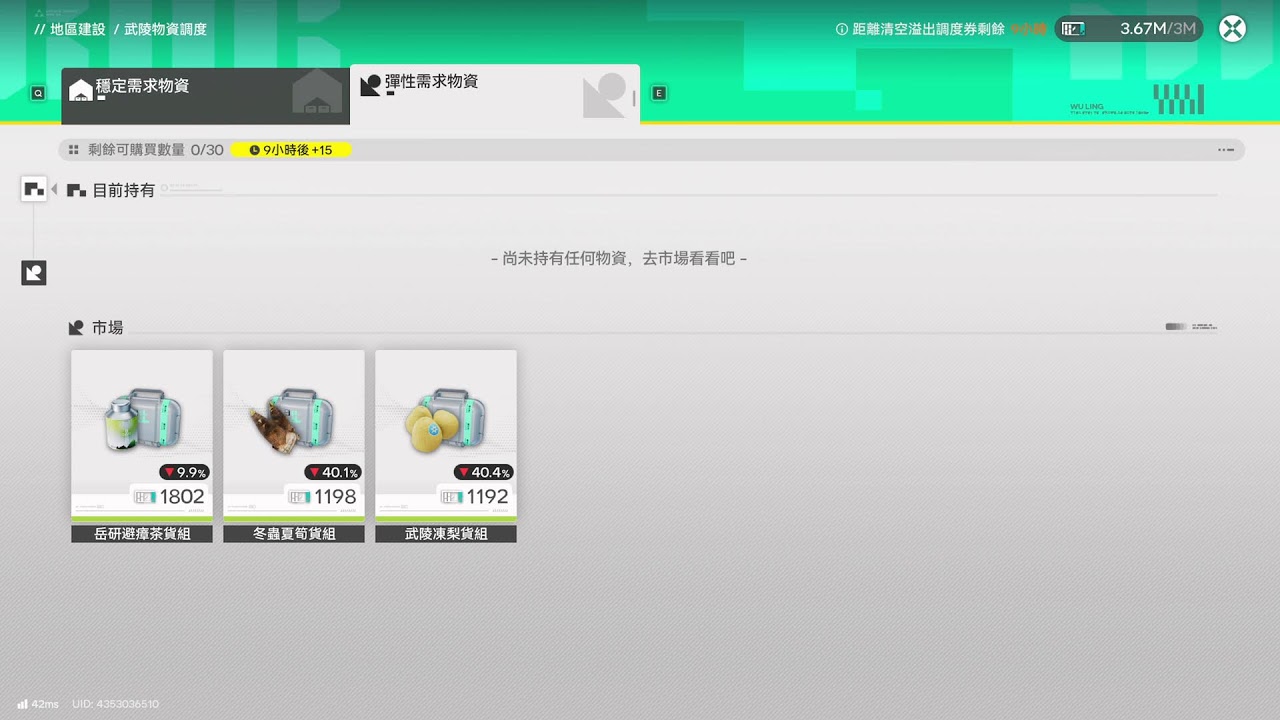Open the 岳研避瘴茶貨組 market card
The image size is (1280, 720).
[x=142, y=446]
